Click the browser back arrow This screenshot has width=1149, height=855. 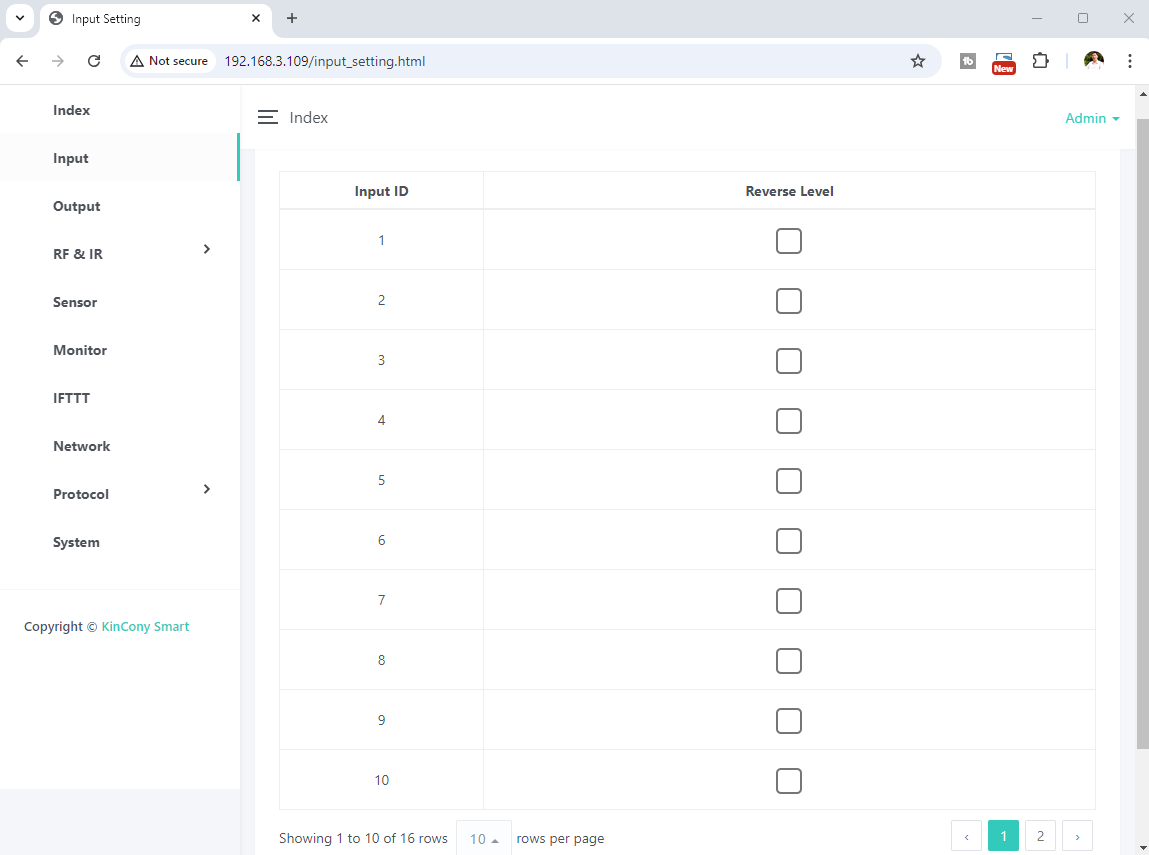click(22, 61)
